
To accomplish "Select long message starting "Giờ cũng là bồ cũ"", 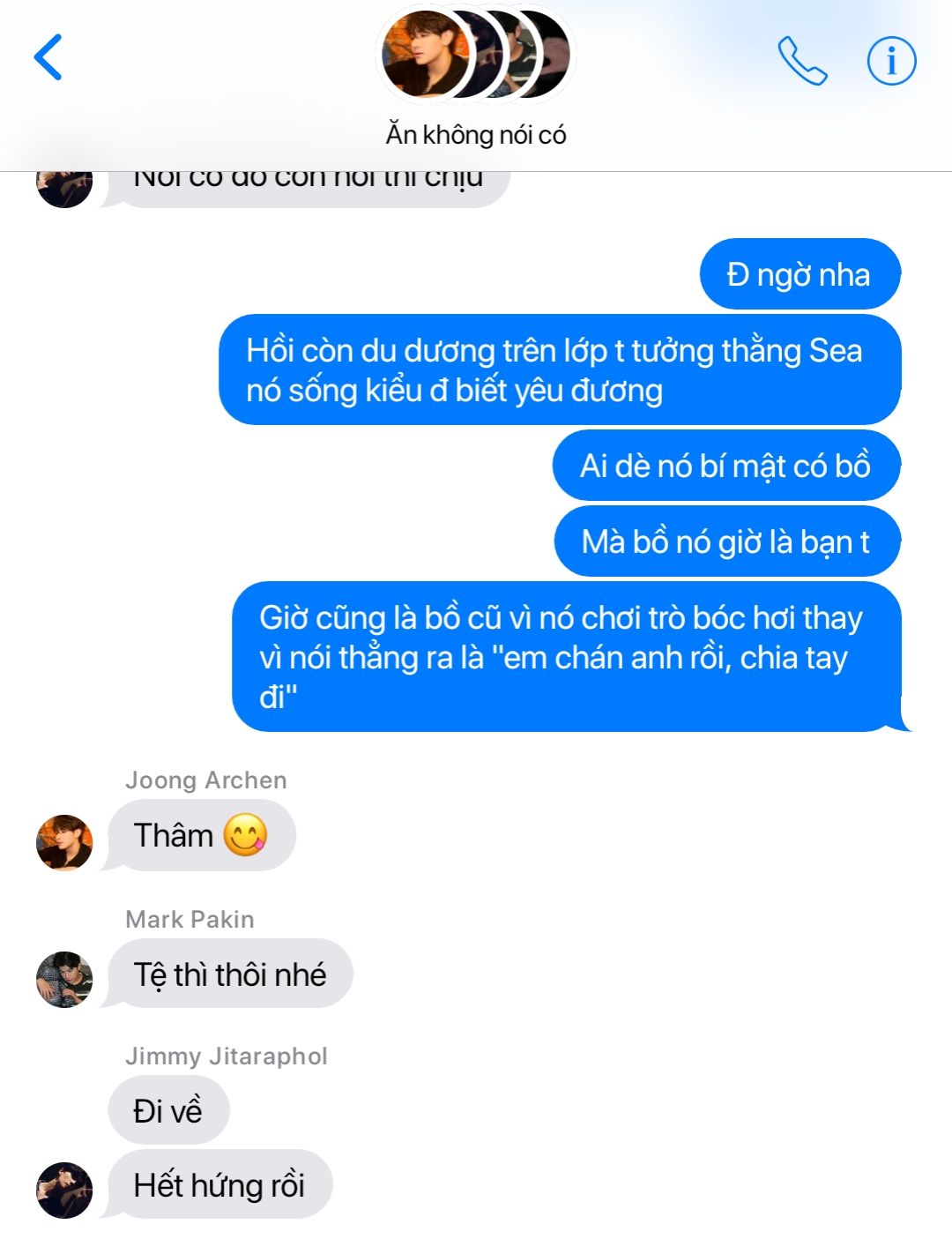I will click(x=569, y=656).
